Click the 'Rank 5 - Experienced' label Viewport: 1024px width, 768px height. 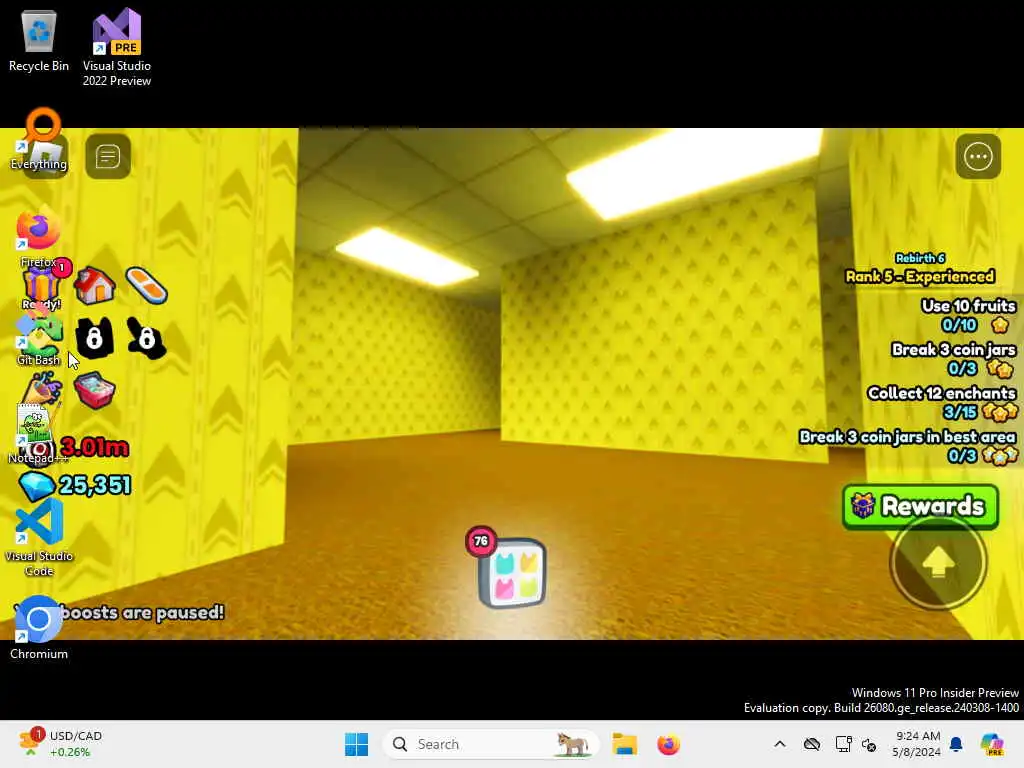pos(920,277)
